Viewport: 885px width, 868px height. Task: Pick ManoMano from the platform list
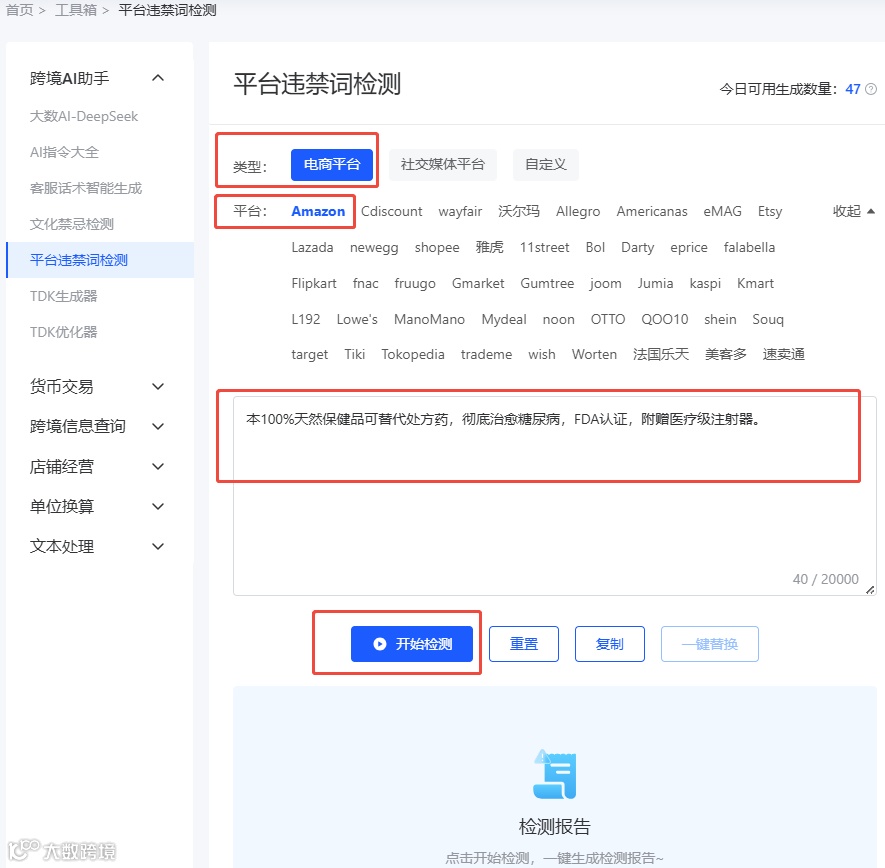click(429, 319)
